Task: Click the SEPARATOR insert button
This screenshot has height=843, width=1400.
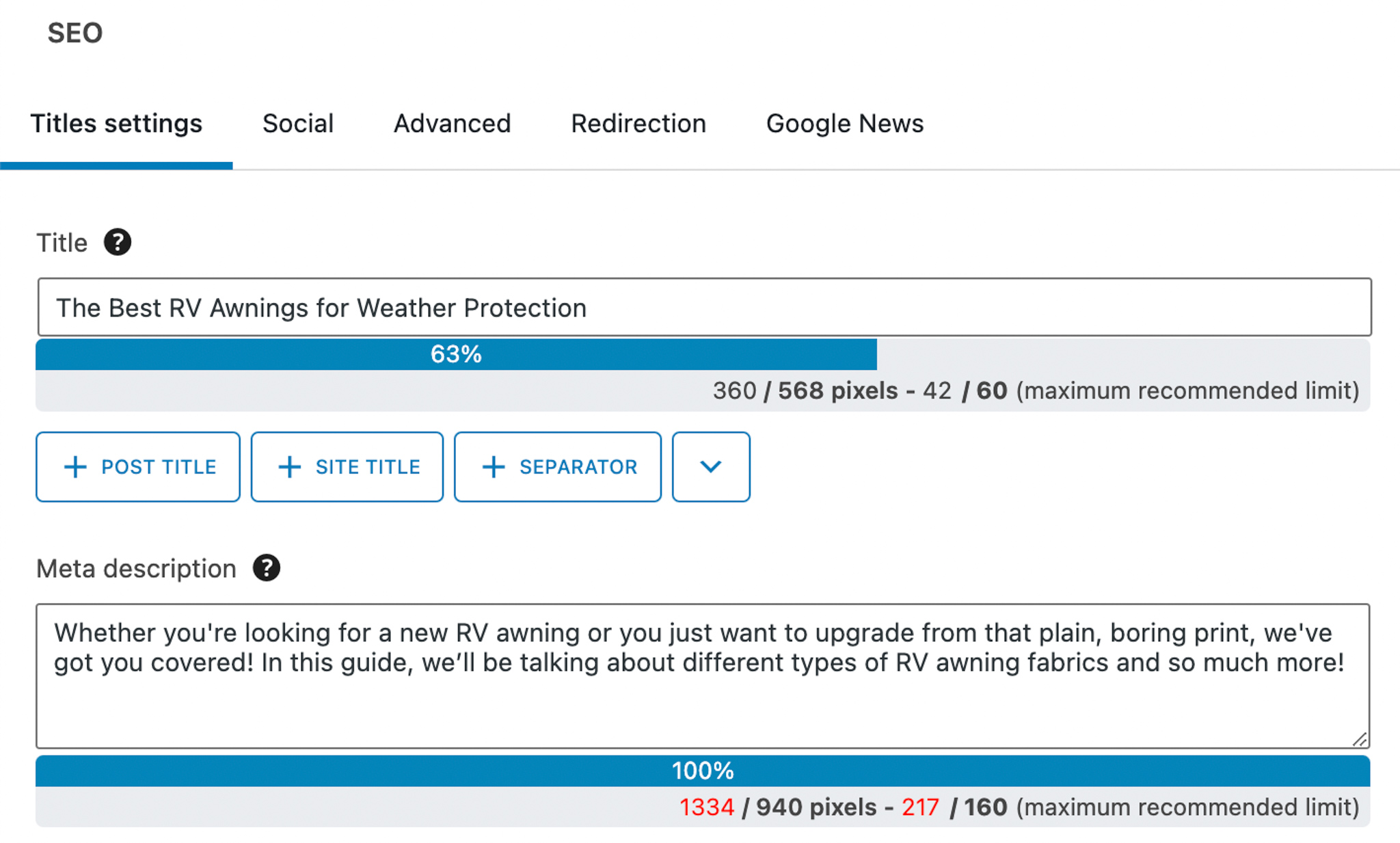Action: [x=558, y=466]
